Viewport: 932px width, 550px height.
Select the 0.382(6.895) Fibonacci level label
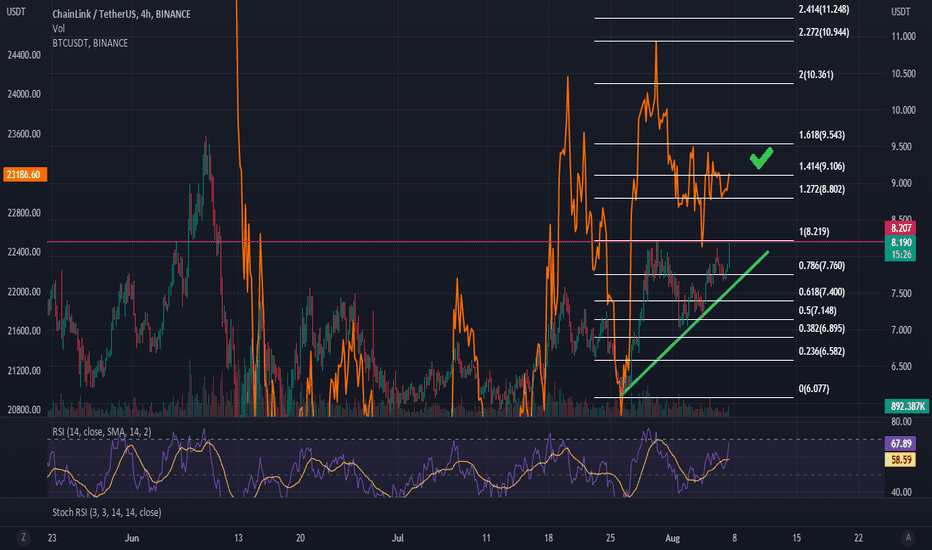[x=821, y=328]
